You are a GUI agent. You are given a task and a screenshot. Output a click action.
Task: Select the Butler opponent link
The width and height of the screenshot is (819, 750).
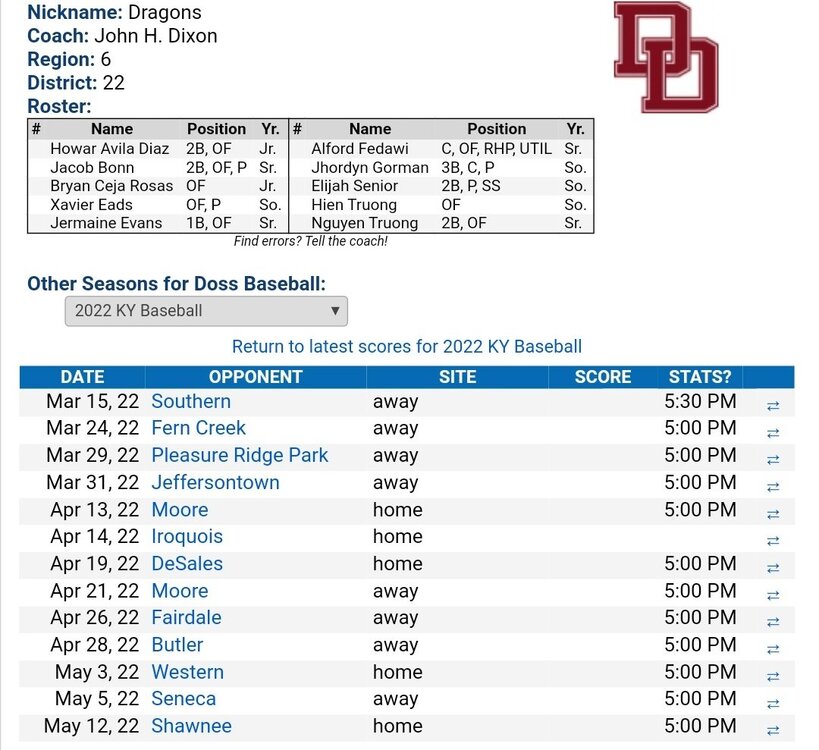[x=177, y=644]
